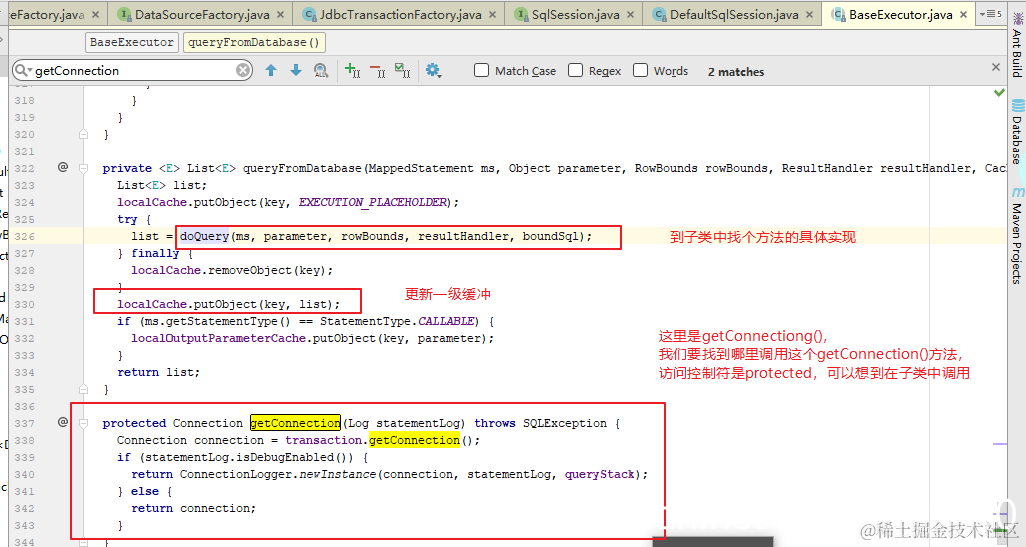Add selection for next occurrence icon

[352, 70]
